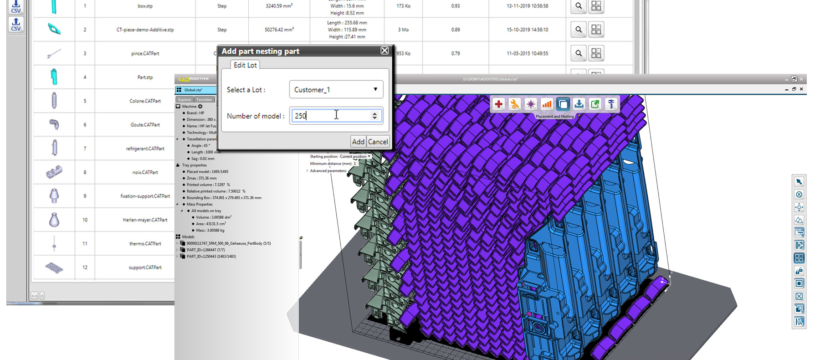Open the Select a Lot dropdown
This screenshot has width=820, height=360.
(x=336, y=89)
